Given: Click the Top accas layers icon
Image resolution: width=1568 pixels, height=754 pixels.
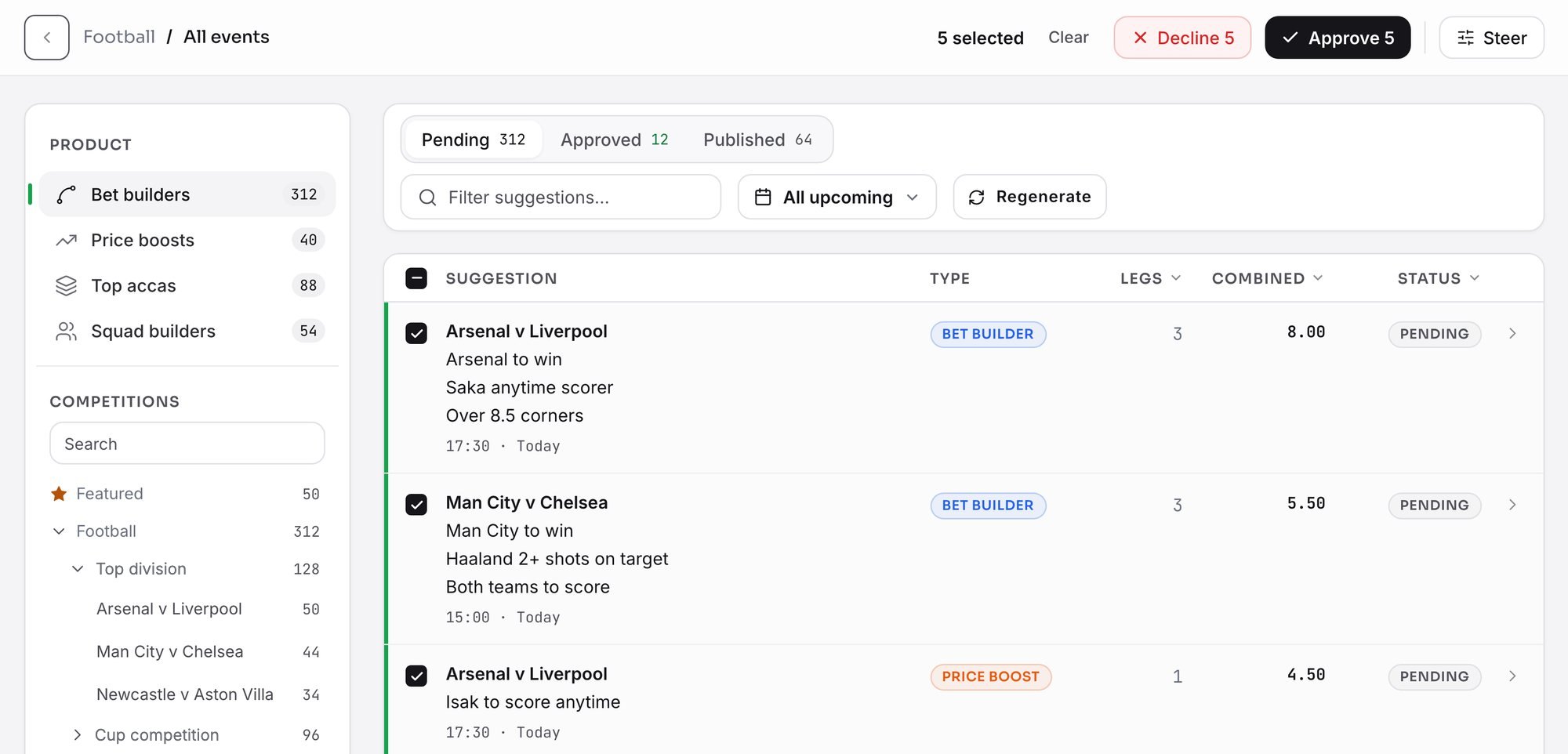Looking at the screenshot, I should click(x=67, y=285).
